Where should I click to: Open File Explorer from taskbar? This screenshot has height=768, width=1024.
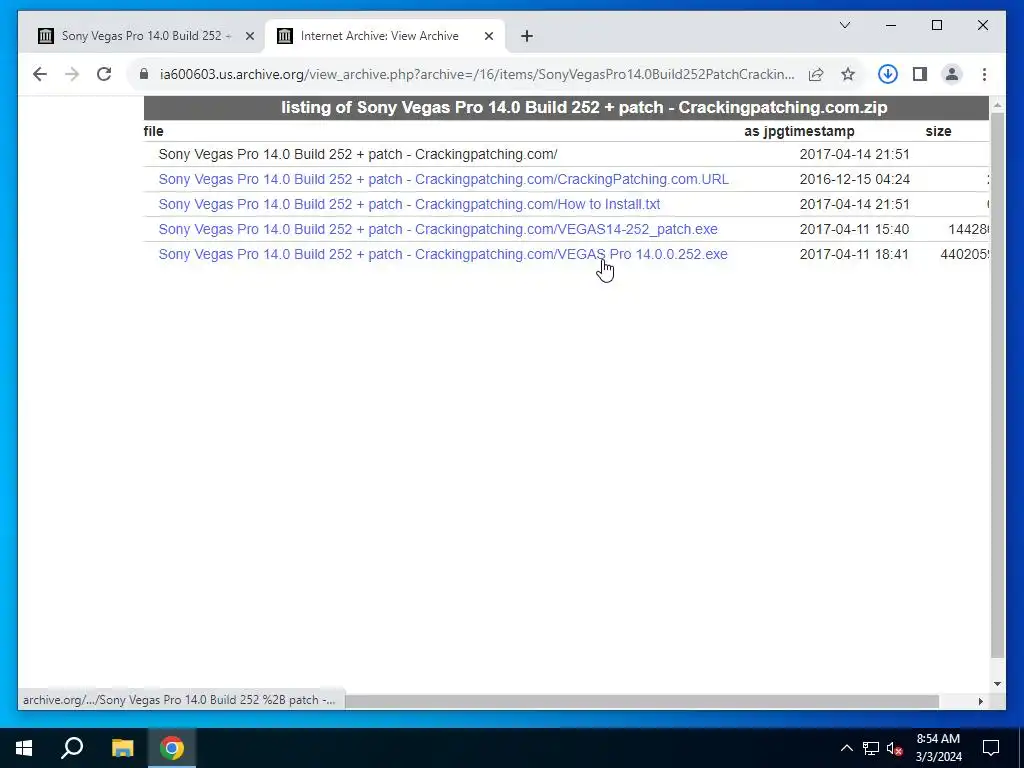[122, 748]
